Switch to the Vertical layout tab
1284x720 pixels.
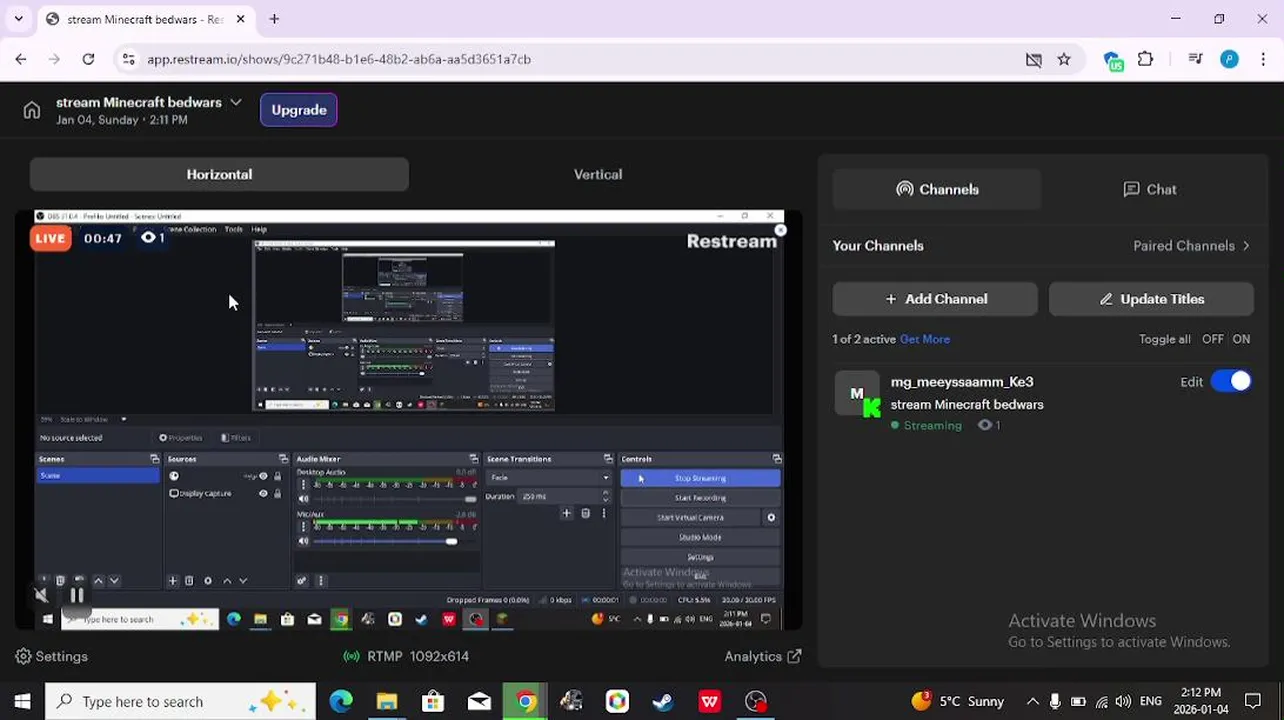click(x=598, y=174)
